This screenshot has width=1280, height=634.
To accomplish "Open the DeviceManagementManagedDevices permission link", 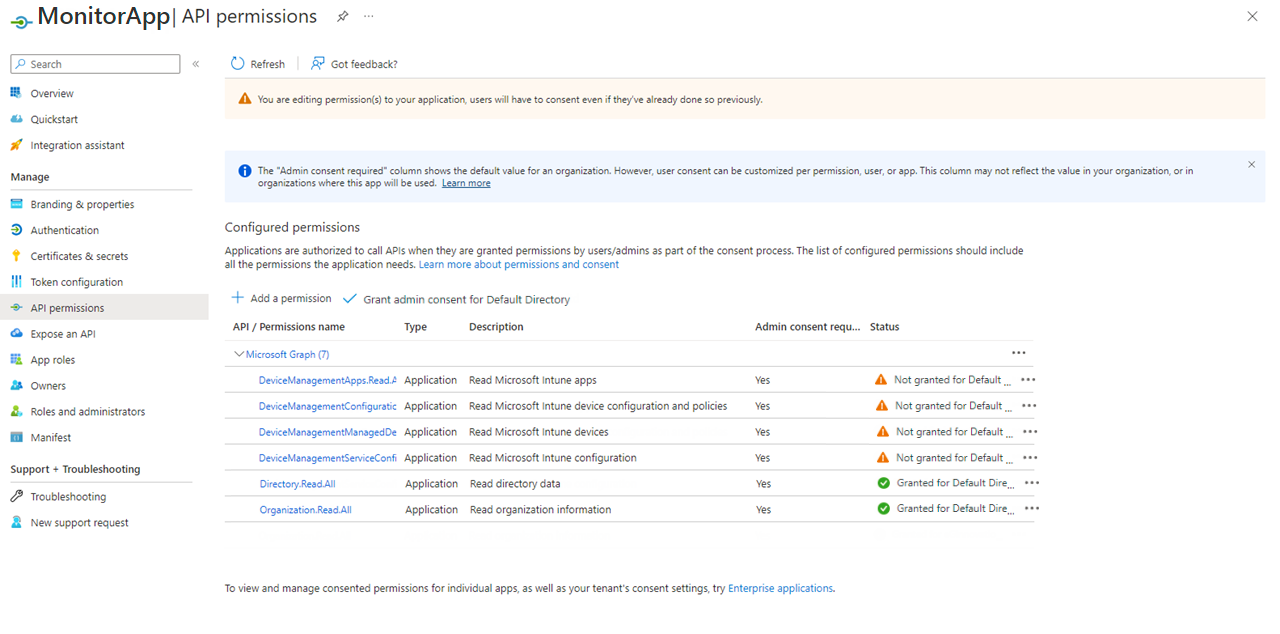I will (x=328, y=433).
